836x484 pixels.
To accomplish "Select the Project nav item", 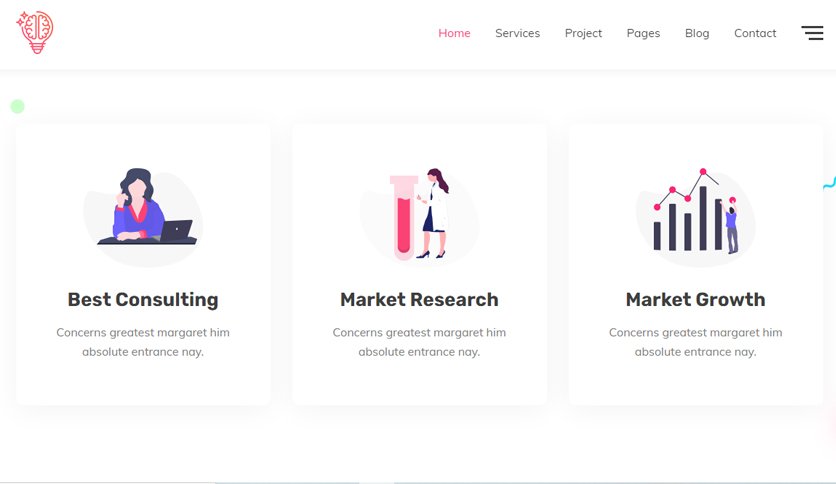I will (583, 33).
